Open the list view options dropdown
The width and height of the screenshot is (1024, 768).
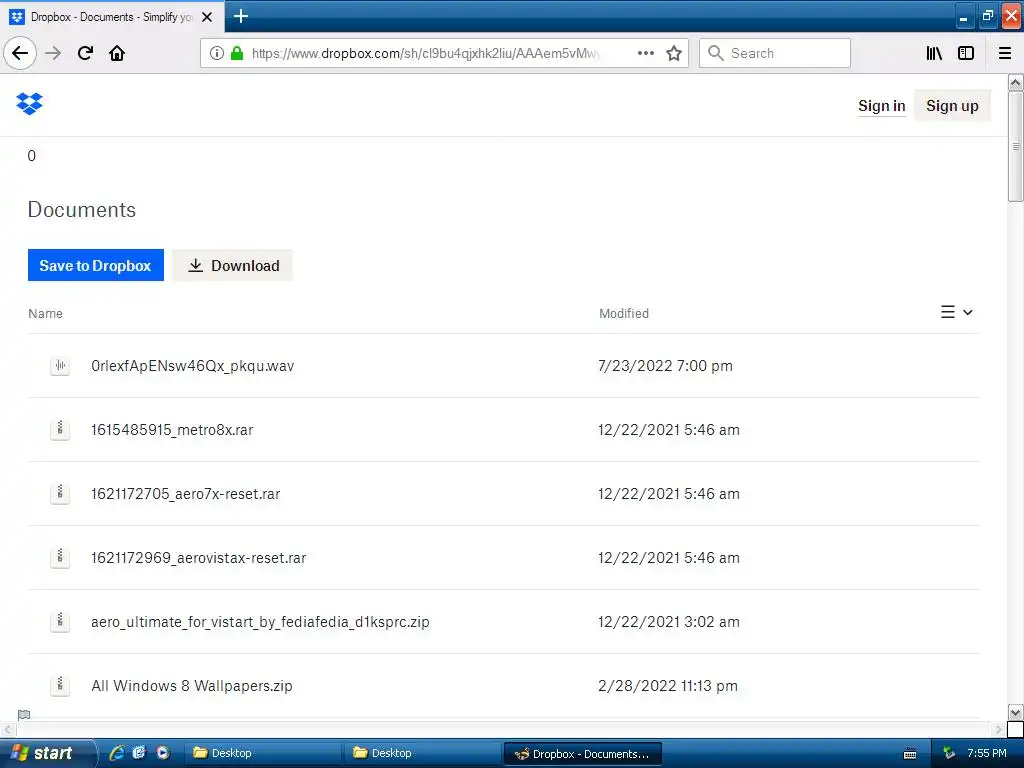click(957, 312)
